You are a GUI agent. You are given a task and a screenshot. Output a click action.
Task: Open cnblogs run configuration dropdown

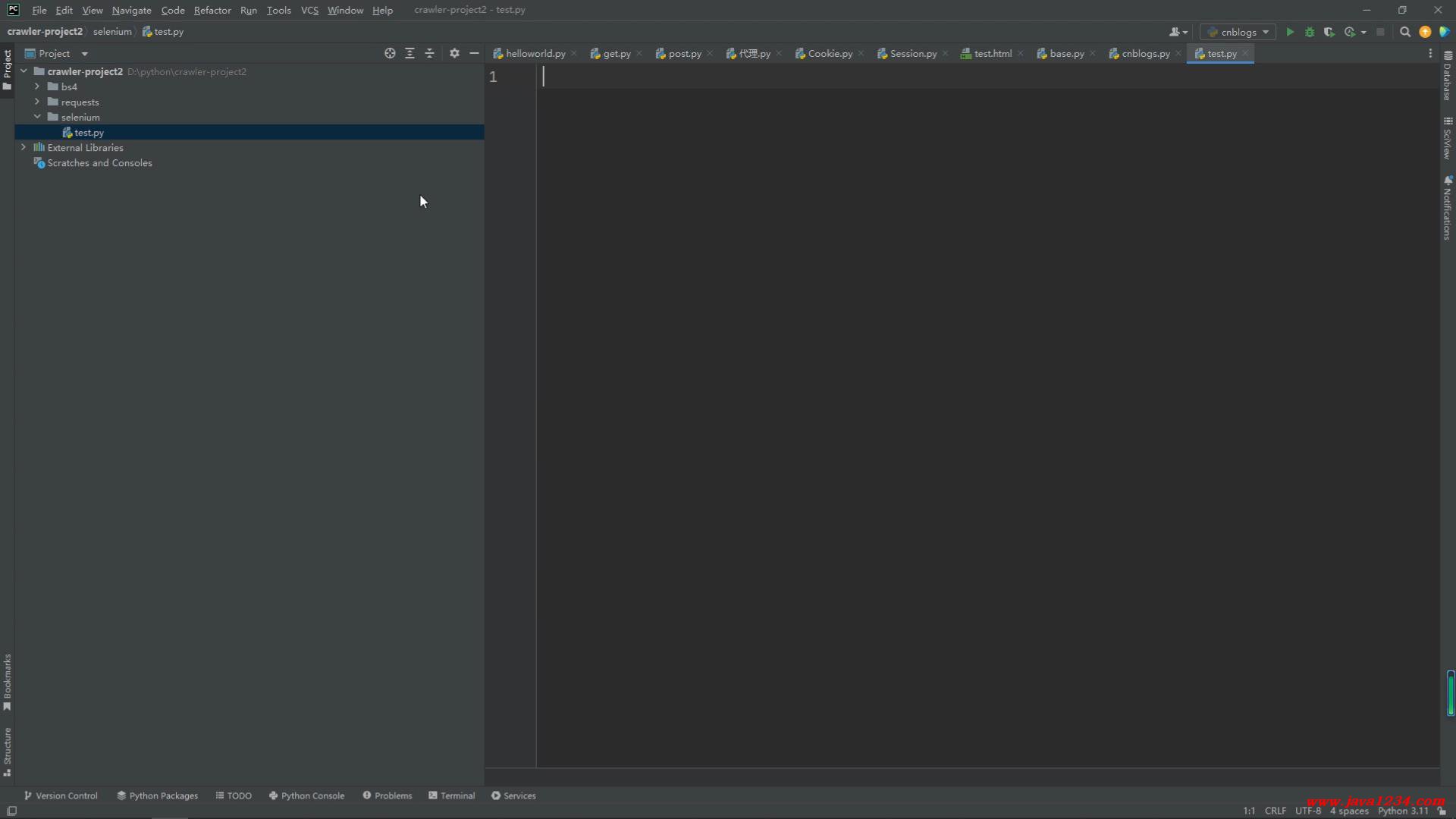click(1238, 32)
